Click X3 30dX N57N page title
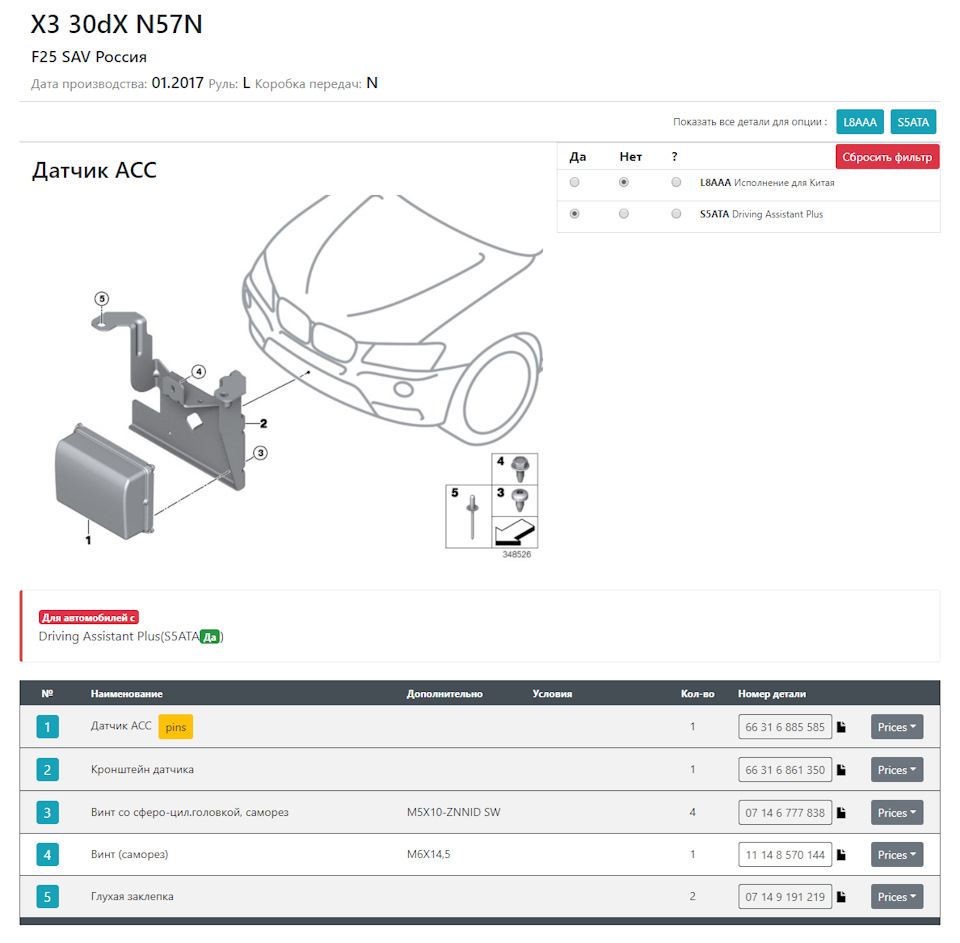 pyautogui.click(x=116, y=24)
